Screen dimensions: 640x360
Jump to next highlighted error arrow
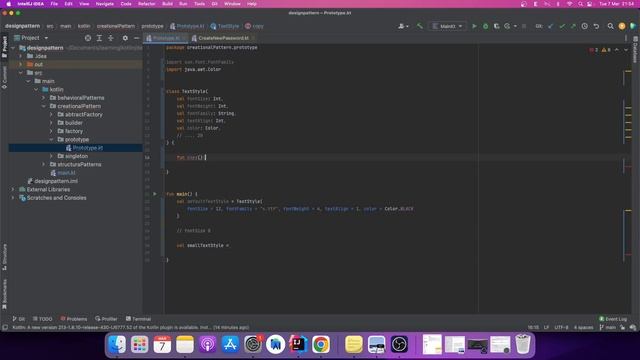pyautogui.click(x=626, y=50)
